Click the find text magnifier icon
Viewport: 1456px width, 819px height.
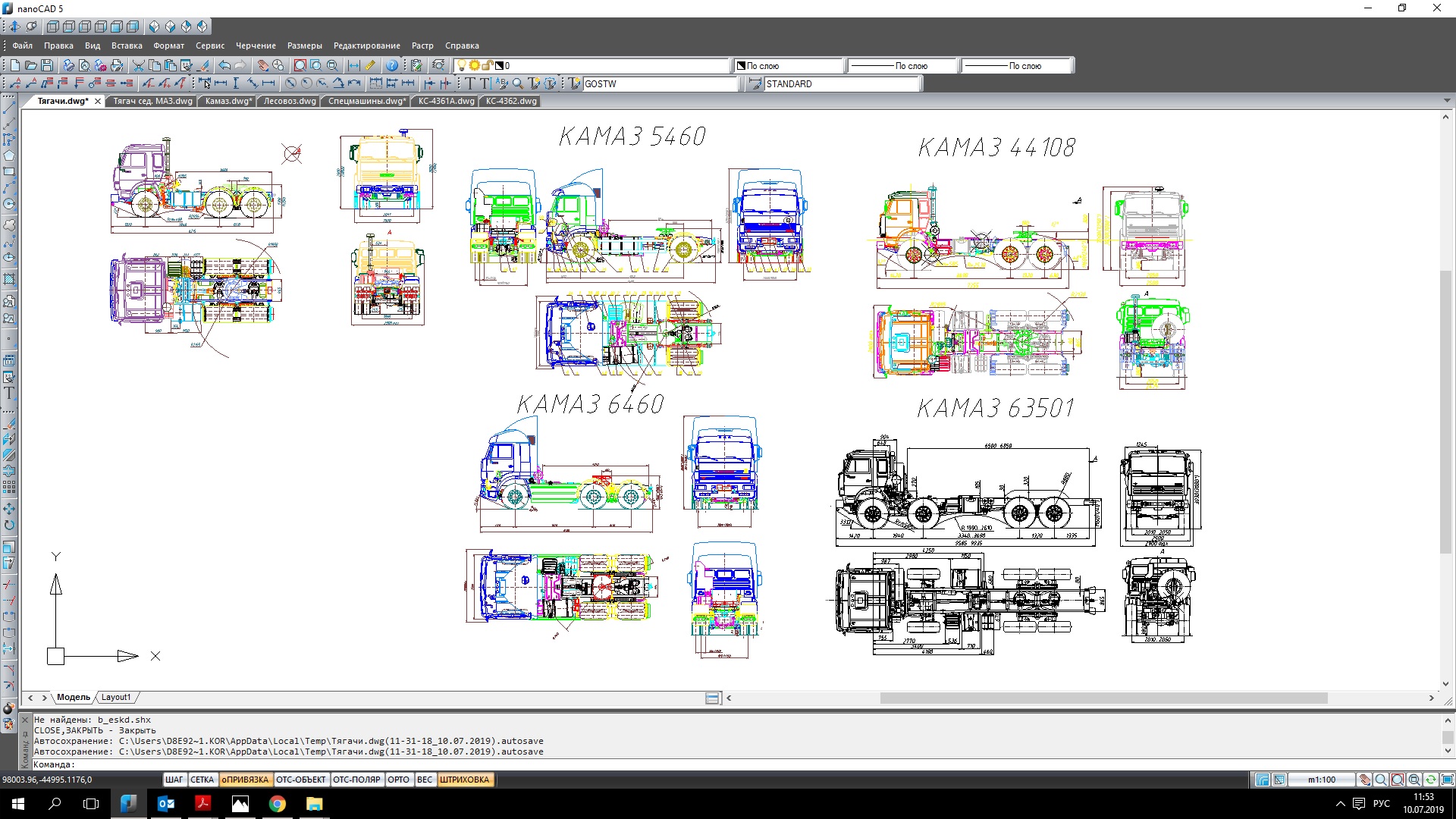(517, 83)
